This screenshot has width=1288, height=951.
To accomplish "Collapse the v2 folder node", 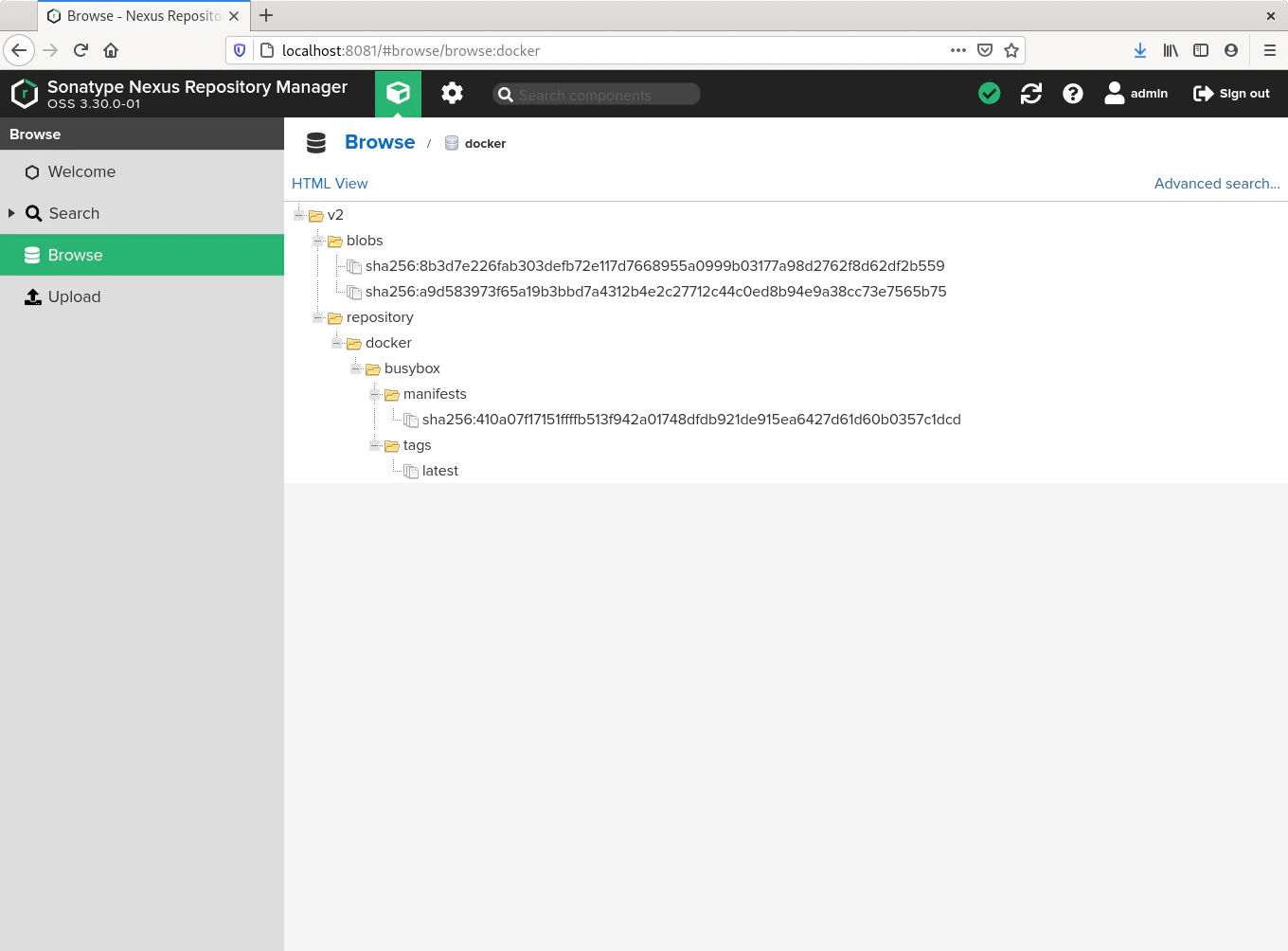I will coord(299,215).
